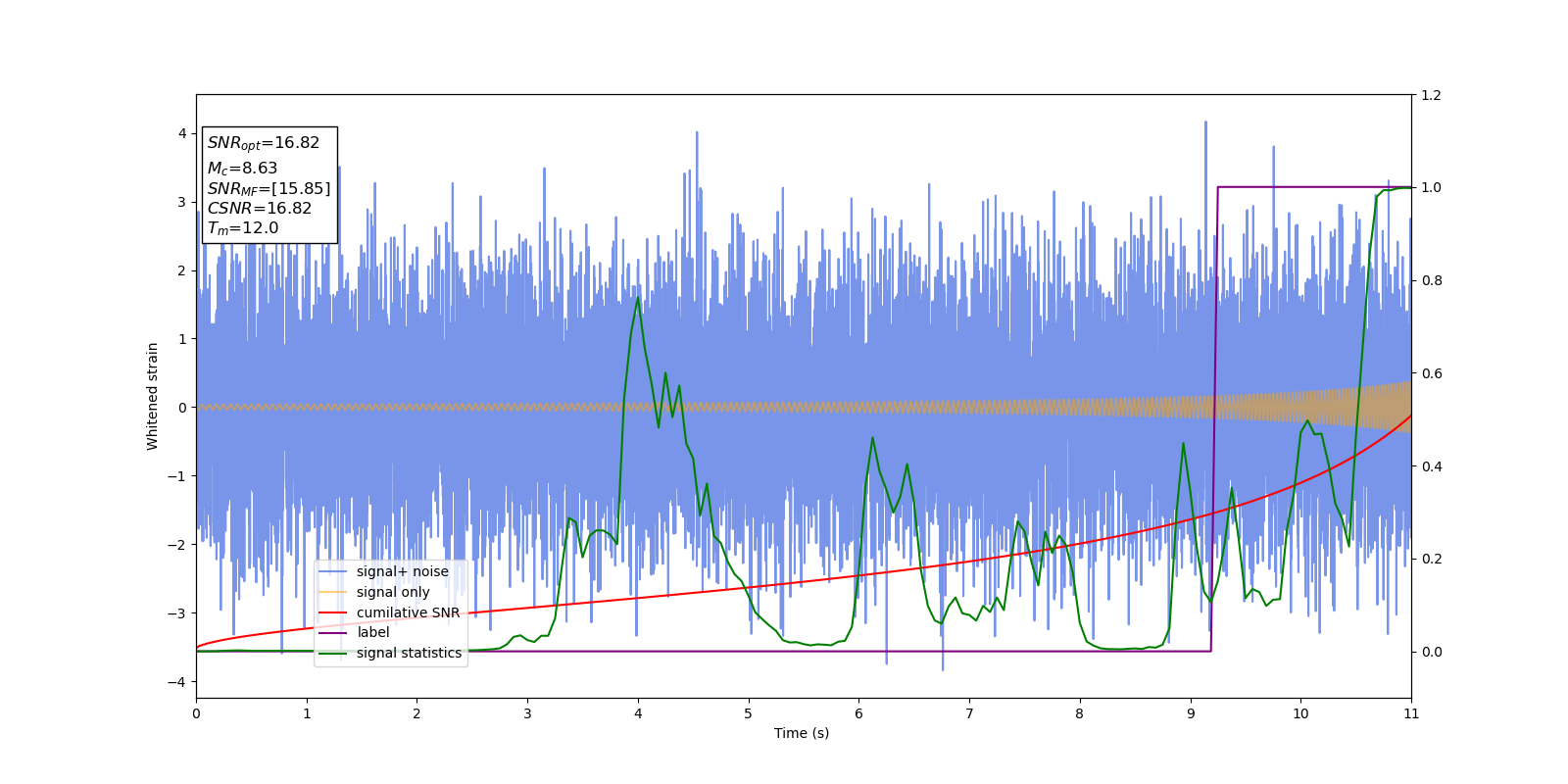This screenshot has height=784, width=1568.
Task: Click the right-axis tick label 1.2
Action: [x=1431, y=95]
